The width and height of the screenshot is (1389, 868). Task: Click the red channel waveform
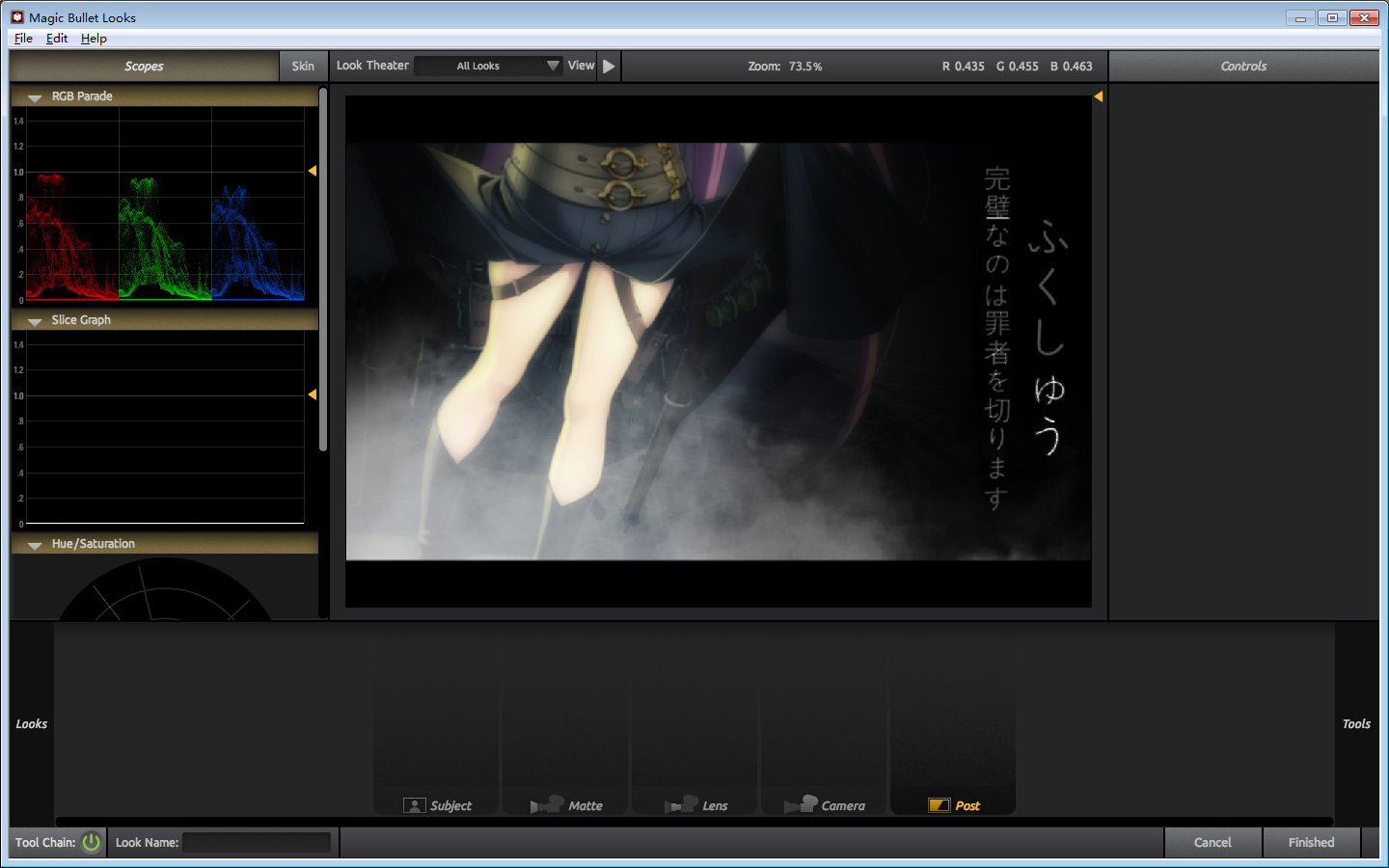72,236
